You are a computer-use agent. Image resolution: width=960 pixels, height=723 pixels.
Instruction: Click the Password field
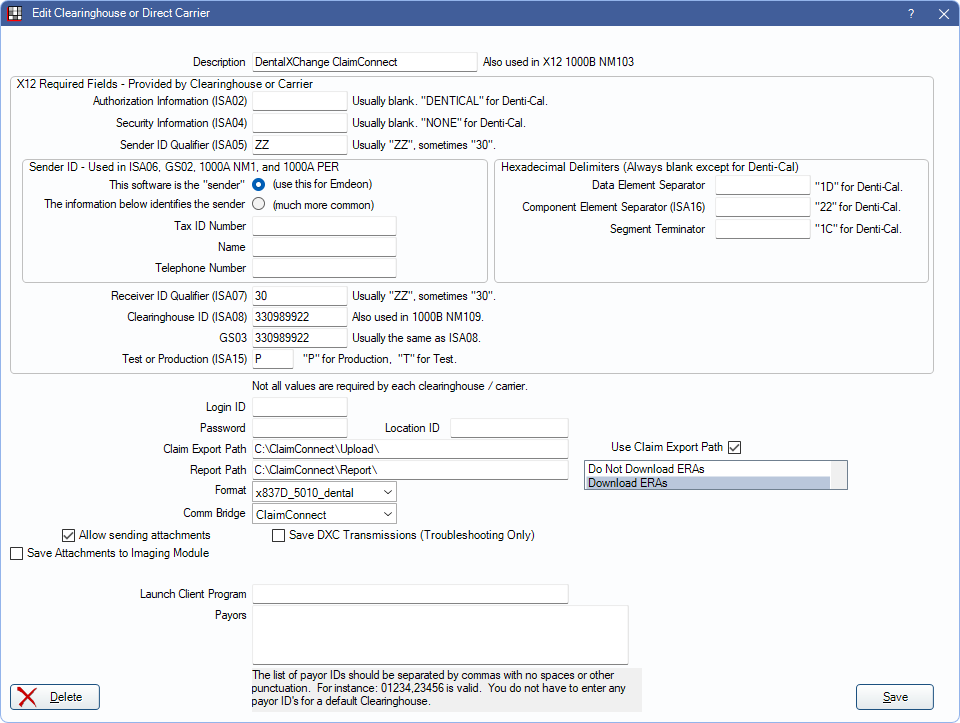pyautogui.click(x=299, y=428)
